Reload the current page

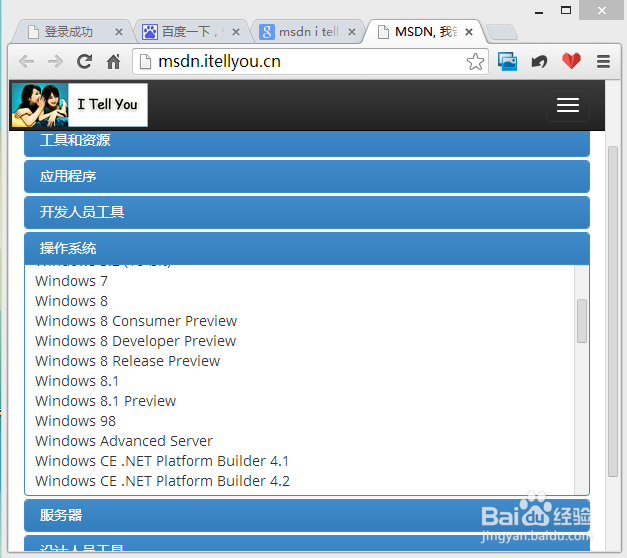coord(84,61)
